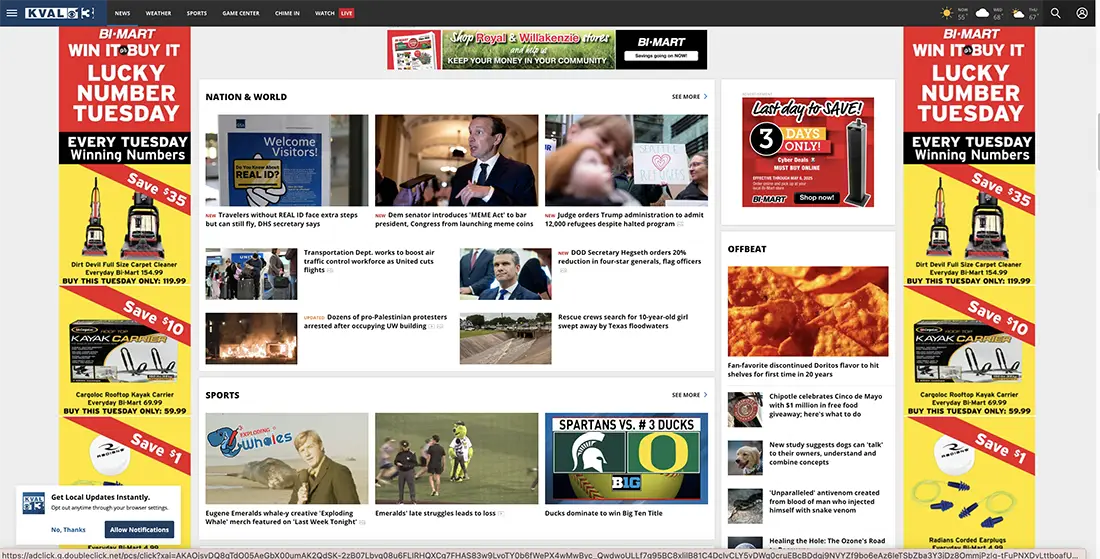
Task: Click the baseball mascot field thumbnail
Action: coord(457,459)
